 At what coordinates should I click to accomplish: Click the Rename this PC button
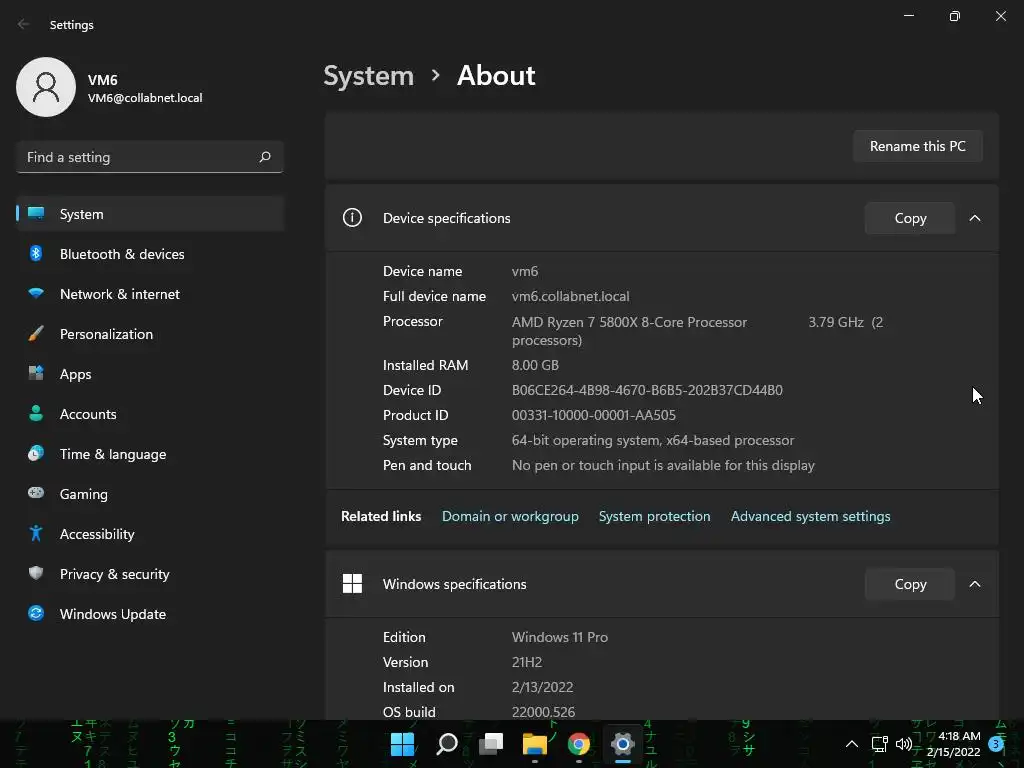(918, 146)
